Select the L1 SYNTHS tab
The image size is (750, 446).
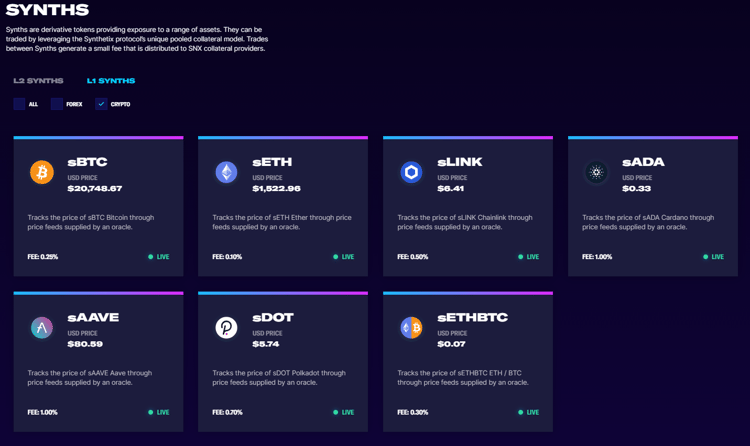coord(111,81)
